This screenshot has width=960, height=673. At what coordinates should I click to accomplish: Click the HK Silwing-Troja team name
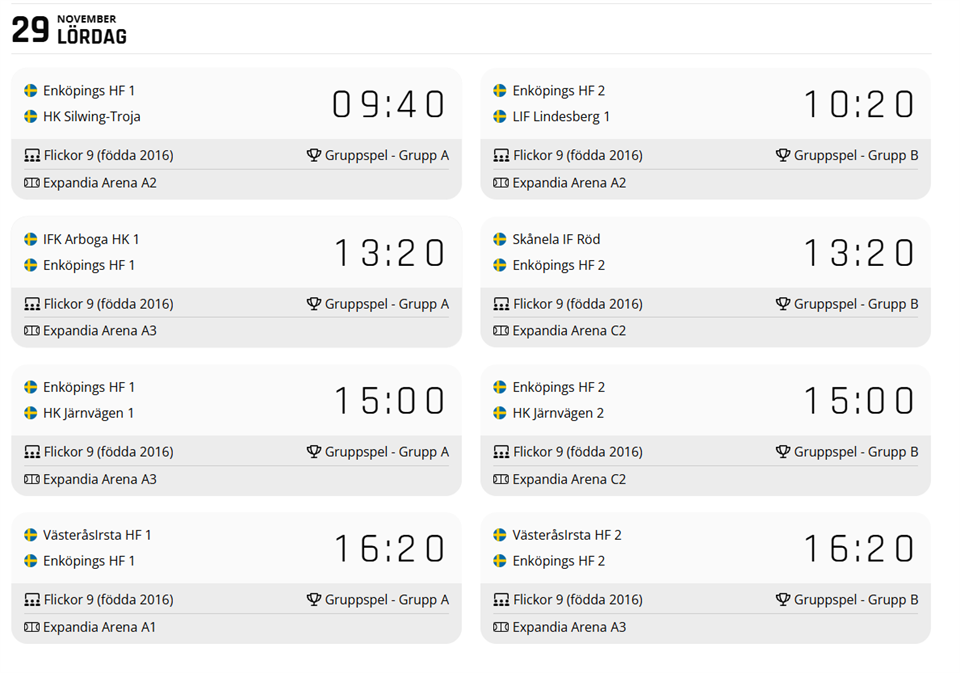click(x=91, y=117)
